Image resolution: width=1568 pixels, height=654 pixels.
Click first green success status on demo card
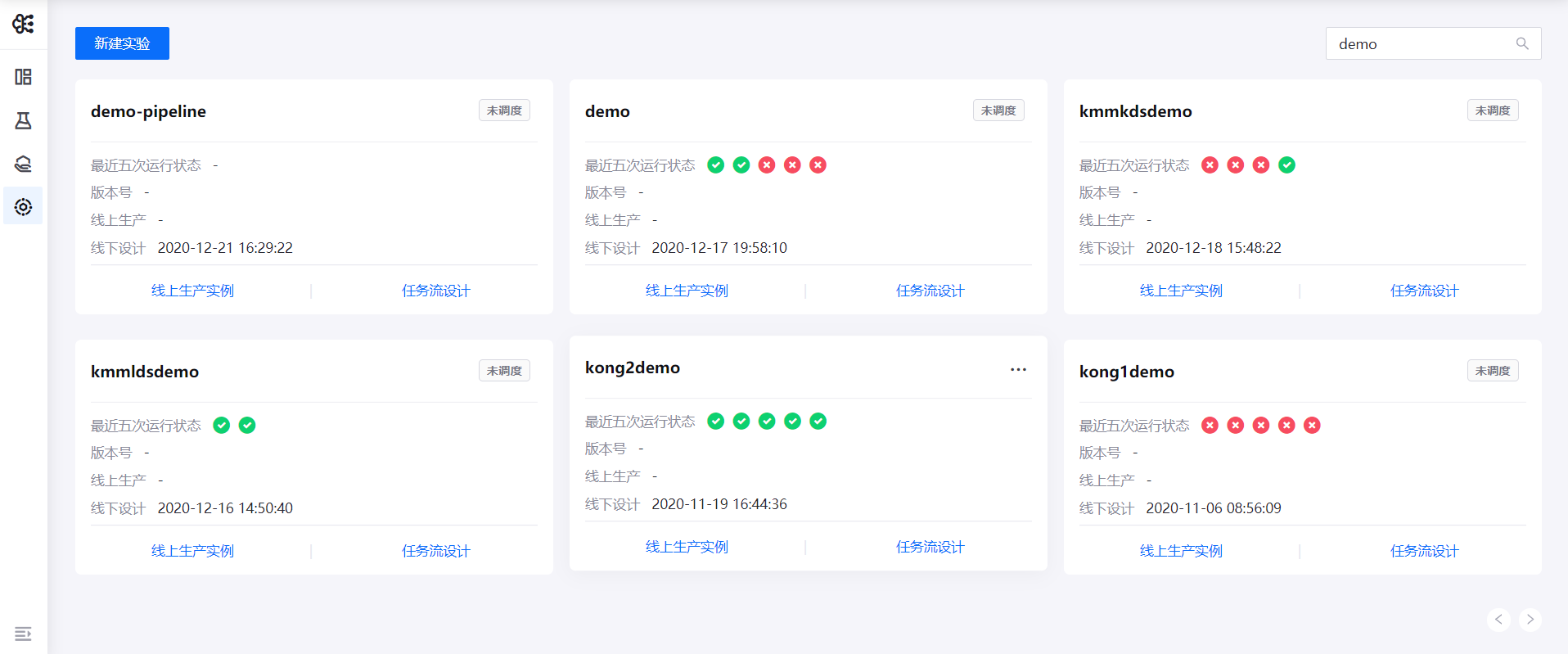click(x=716, y=165)
